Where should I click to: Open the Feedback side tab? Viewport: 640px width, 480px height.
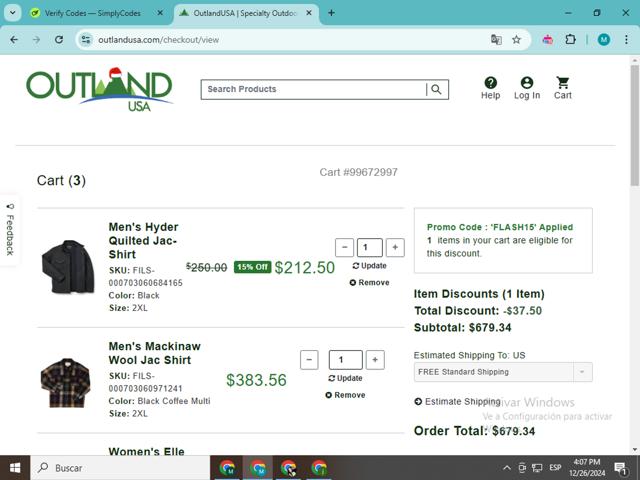coord(10,230)
